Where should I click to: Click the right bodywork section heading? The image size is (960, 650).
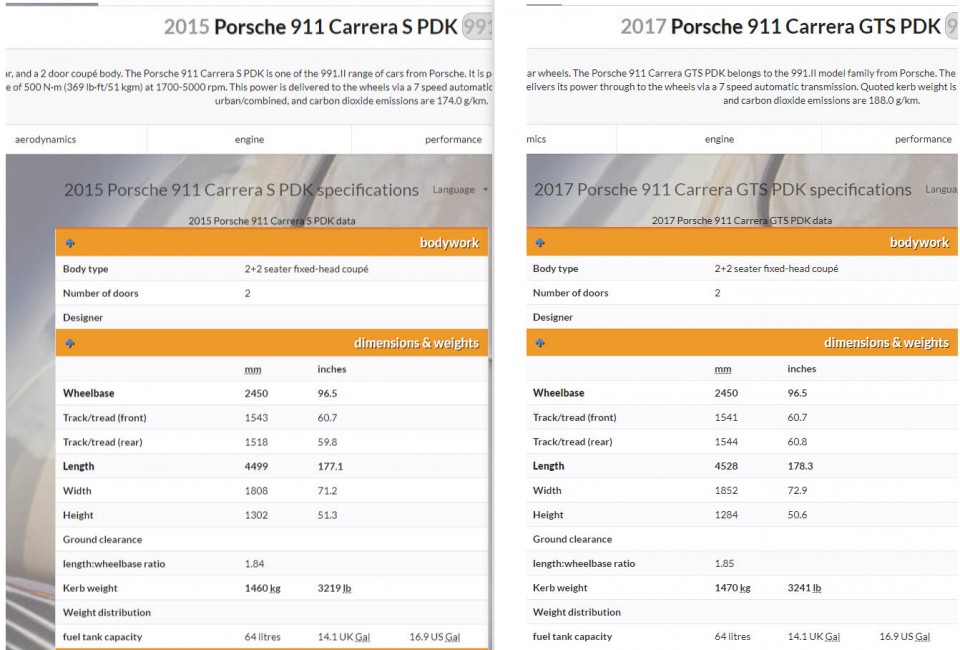pyautogui.click(x=919, y=242)
